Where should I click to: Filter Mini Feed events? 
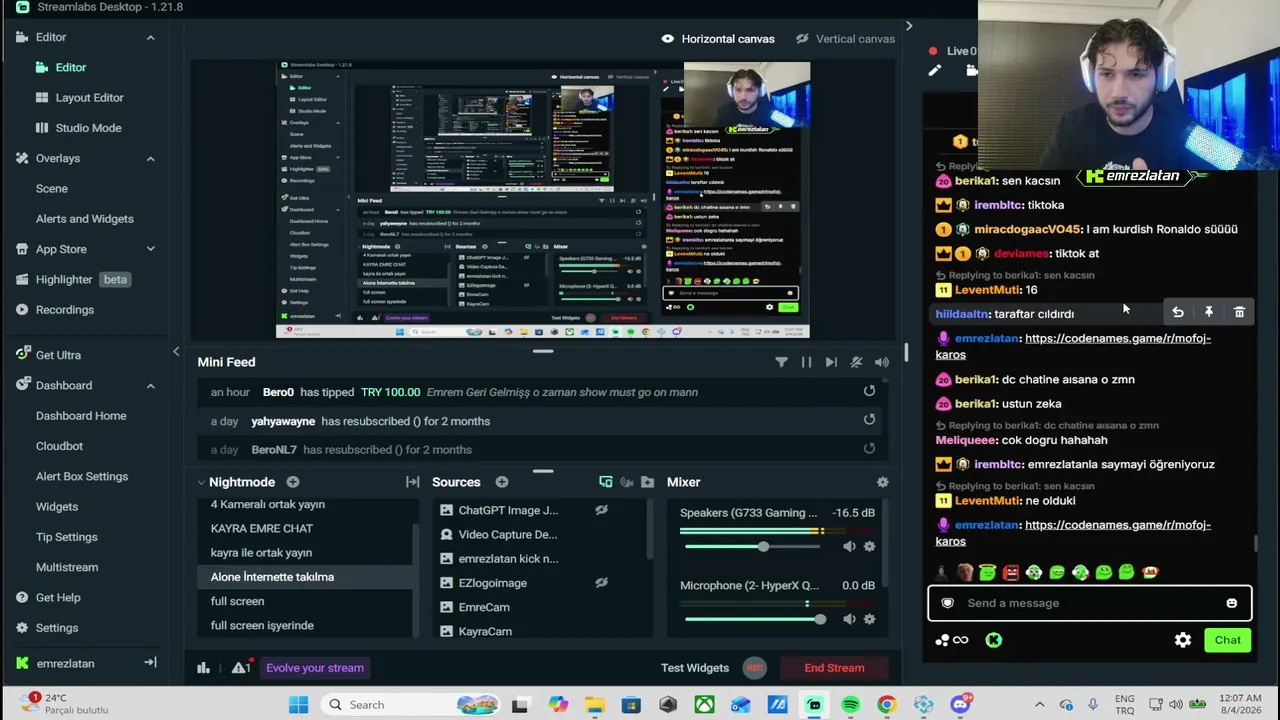pyautogui.click(x=781, y=362)
